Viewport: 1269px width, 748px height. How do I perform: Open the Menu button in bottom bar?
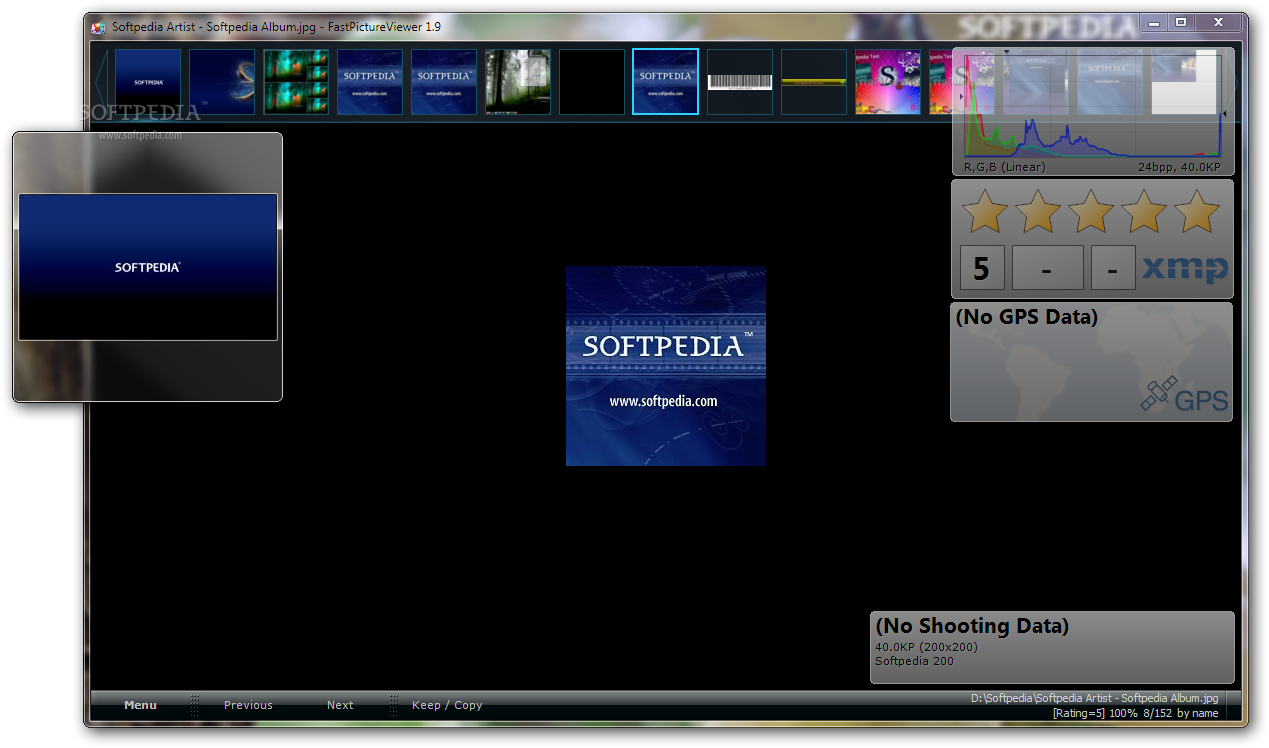coord(140,705)
